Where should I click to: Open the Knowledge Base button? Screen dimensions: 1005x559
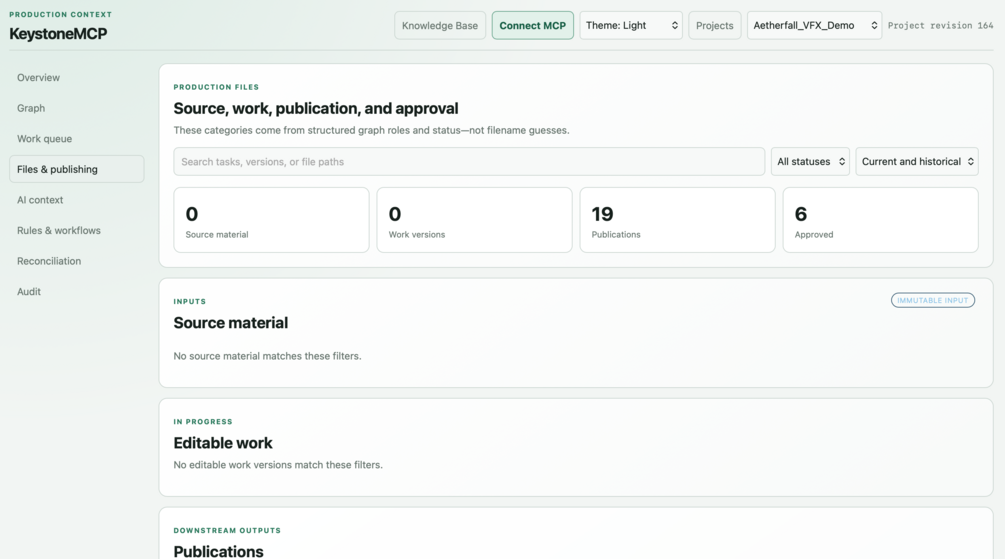pyautogui.click(x=440, y=26)
